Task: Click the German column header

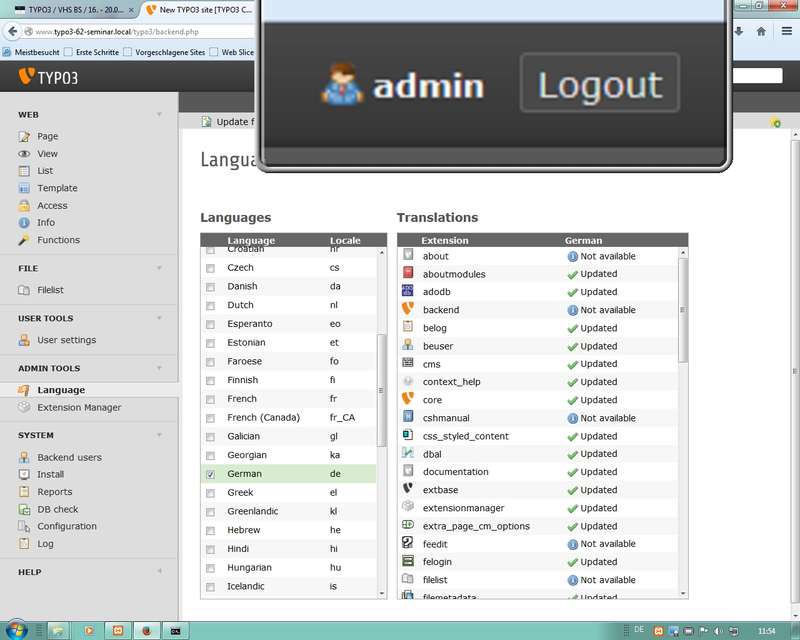Action: 583,240
